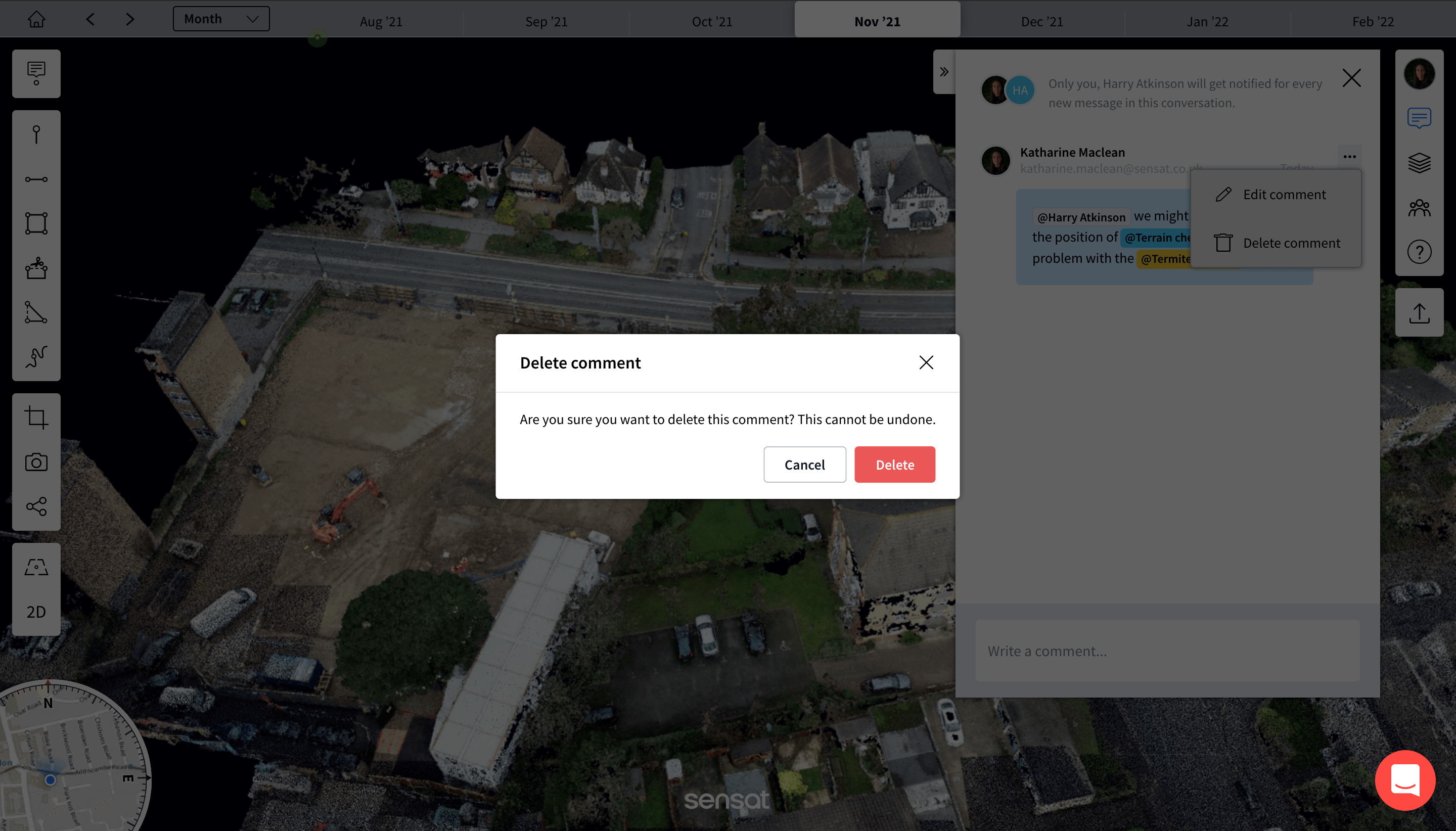Open the layers panel icon
Image resolution: width=1456 pixels, height=831 pixels.
tap(1419, 163)
